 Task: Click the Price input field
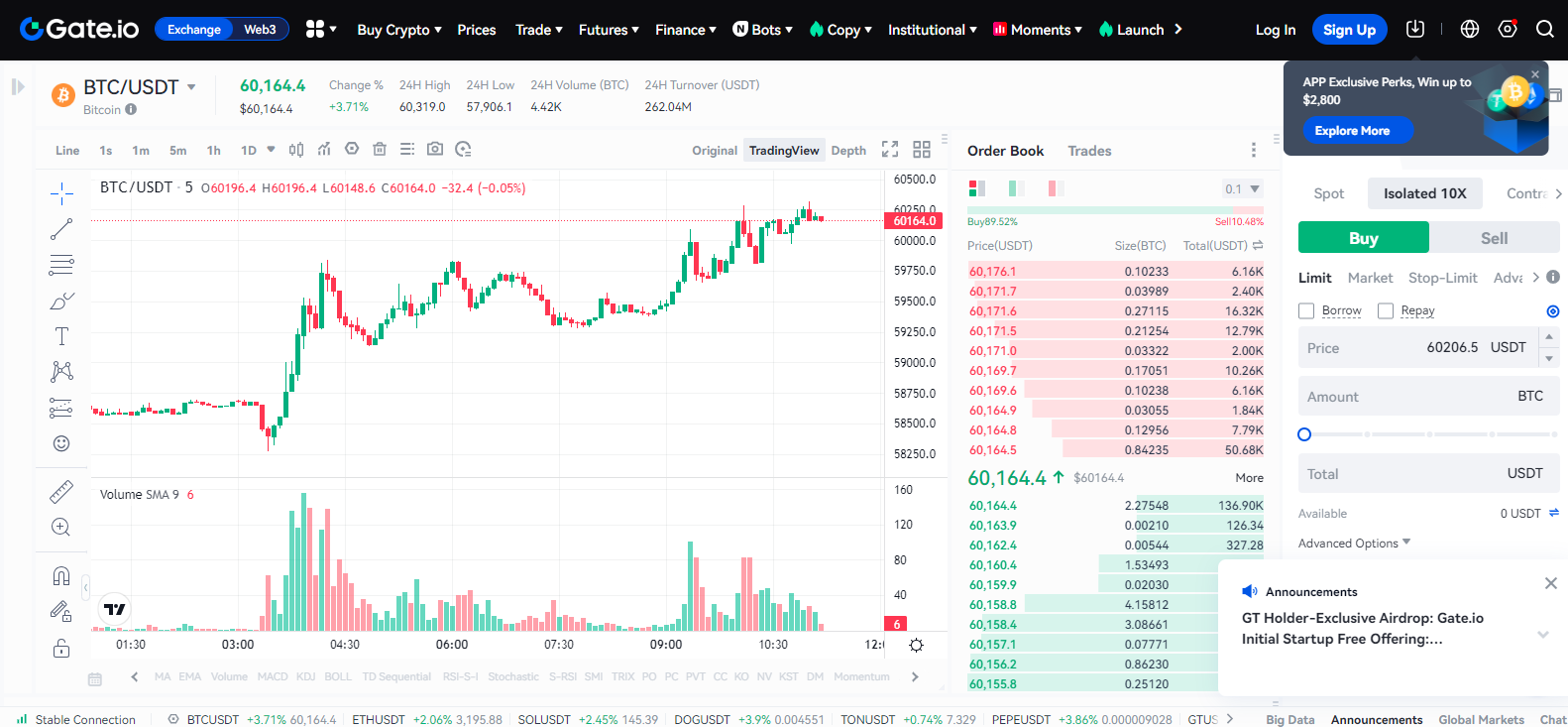[x=1417, y=347]
